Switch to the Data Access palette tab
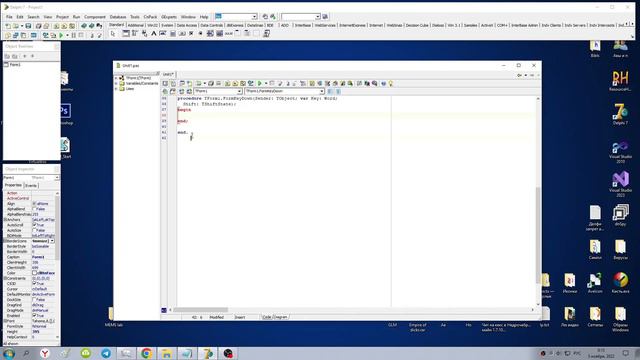The image size is (640, 360). click(x=187, y=25)
